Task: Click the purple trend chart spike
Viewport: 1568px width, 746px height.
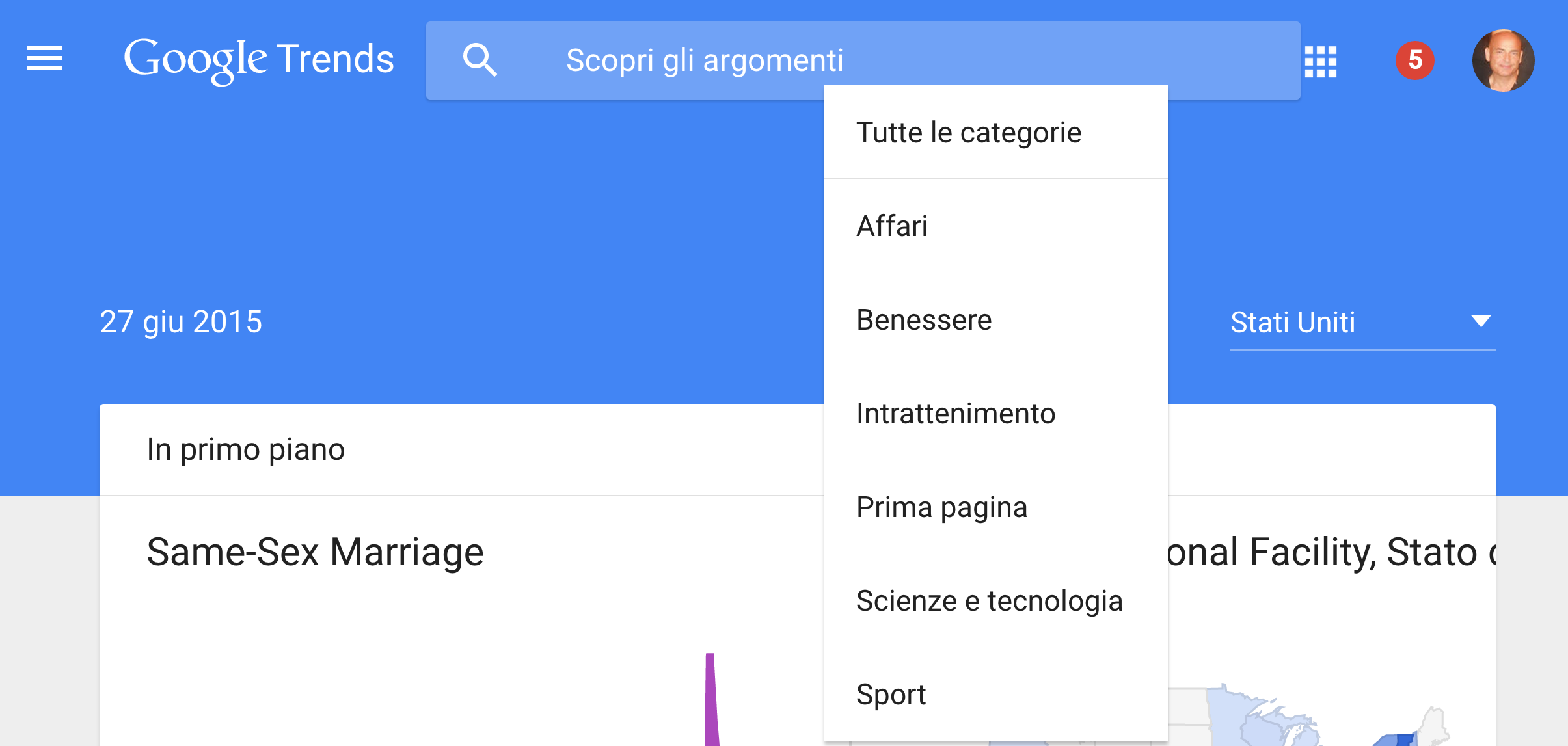Action: pos(711,702)
